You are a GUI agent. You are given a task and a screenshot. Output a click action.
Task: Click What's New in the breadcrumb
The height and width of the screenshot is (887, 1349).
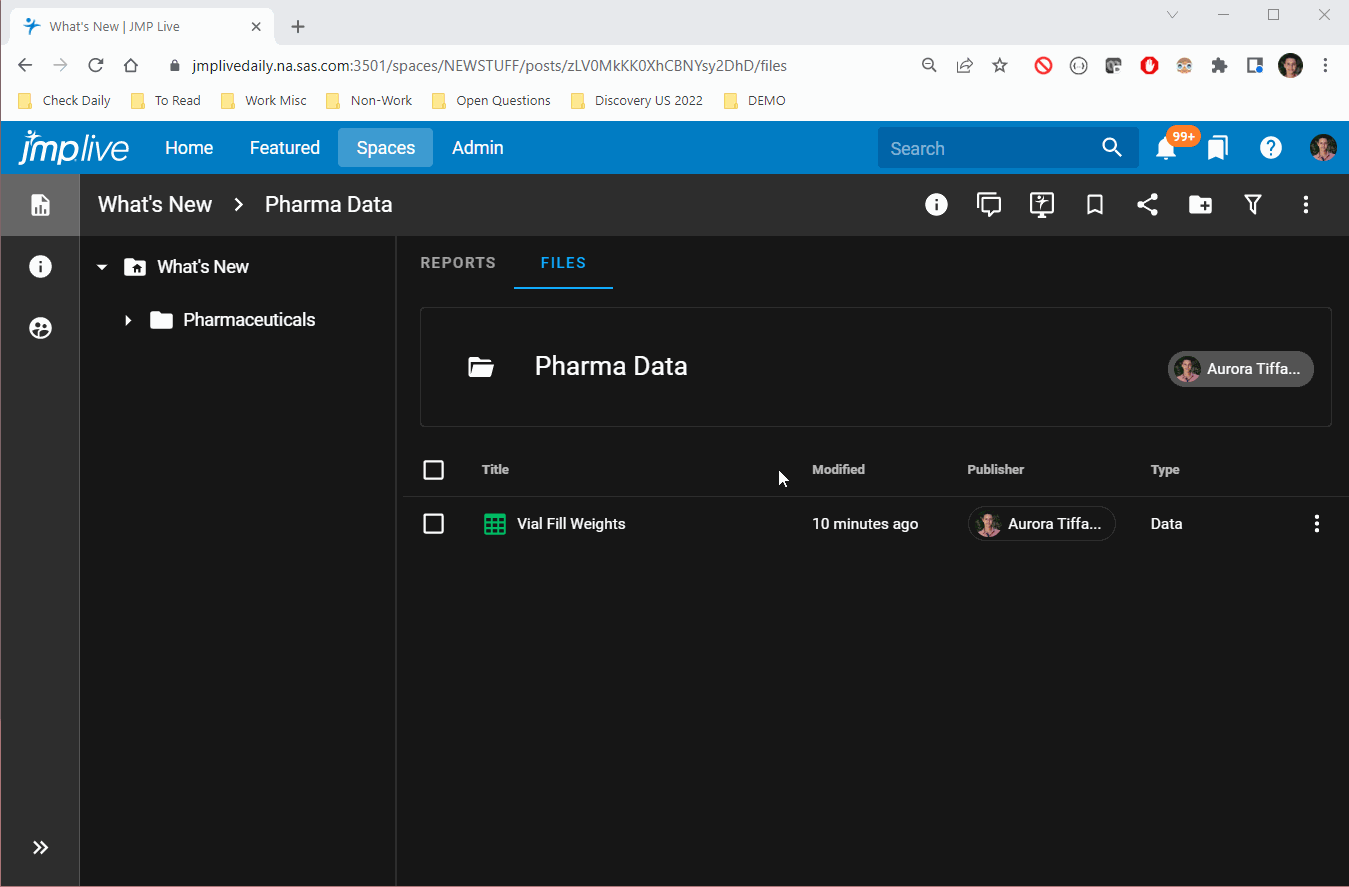155,205
